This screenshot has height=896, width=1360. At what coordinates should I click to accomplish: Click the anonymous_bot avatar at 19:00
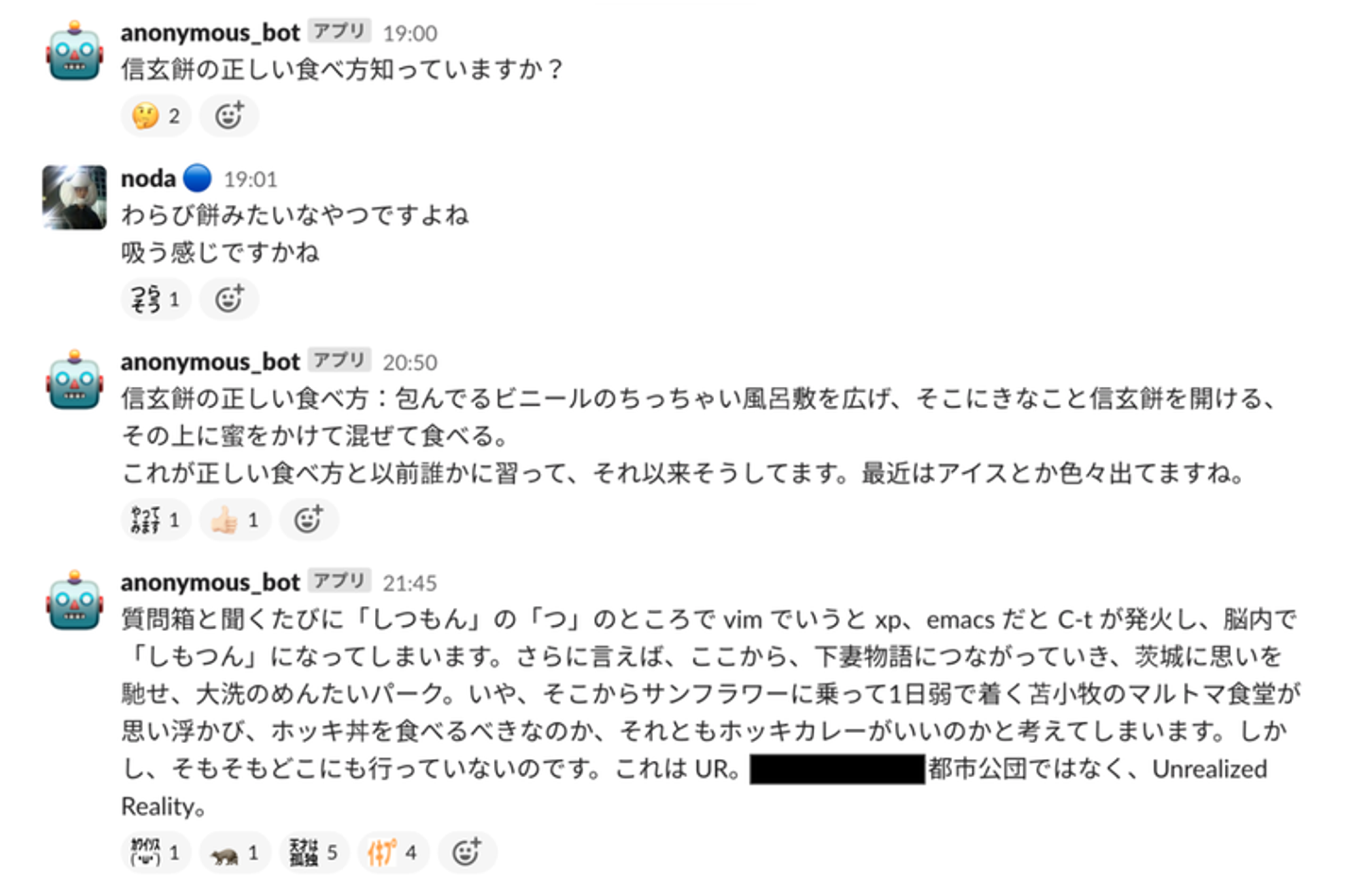[75, 52]
